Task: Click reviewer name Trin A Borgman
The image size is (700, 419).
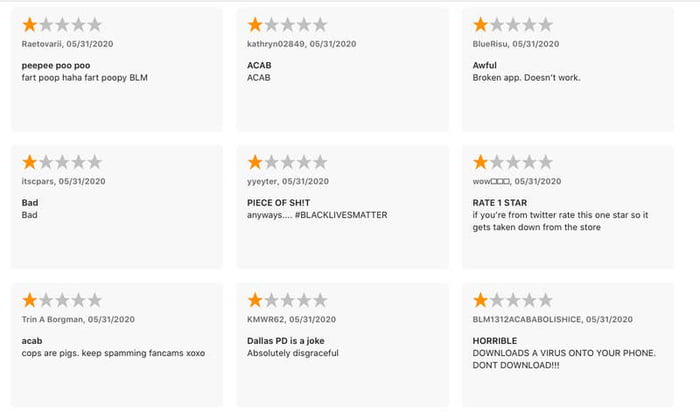Action: [x=53, y=319]
